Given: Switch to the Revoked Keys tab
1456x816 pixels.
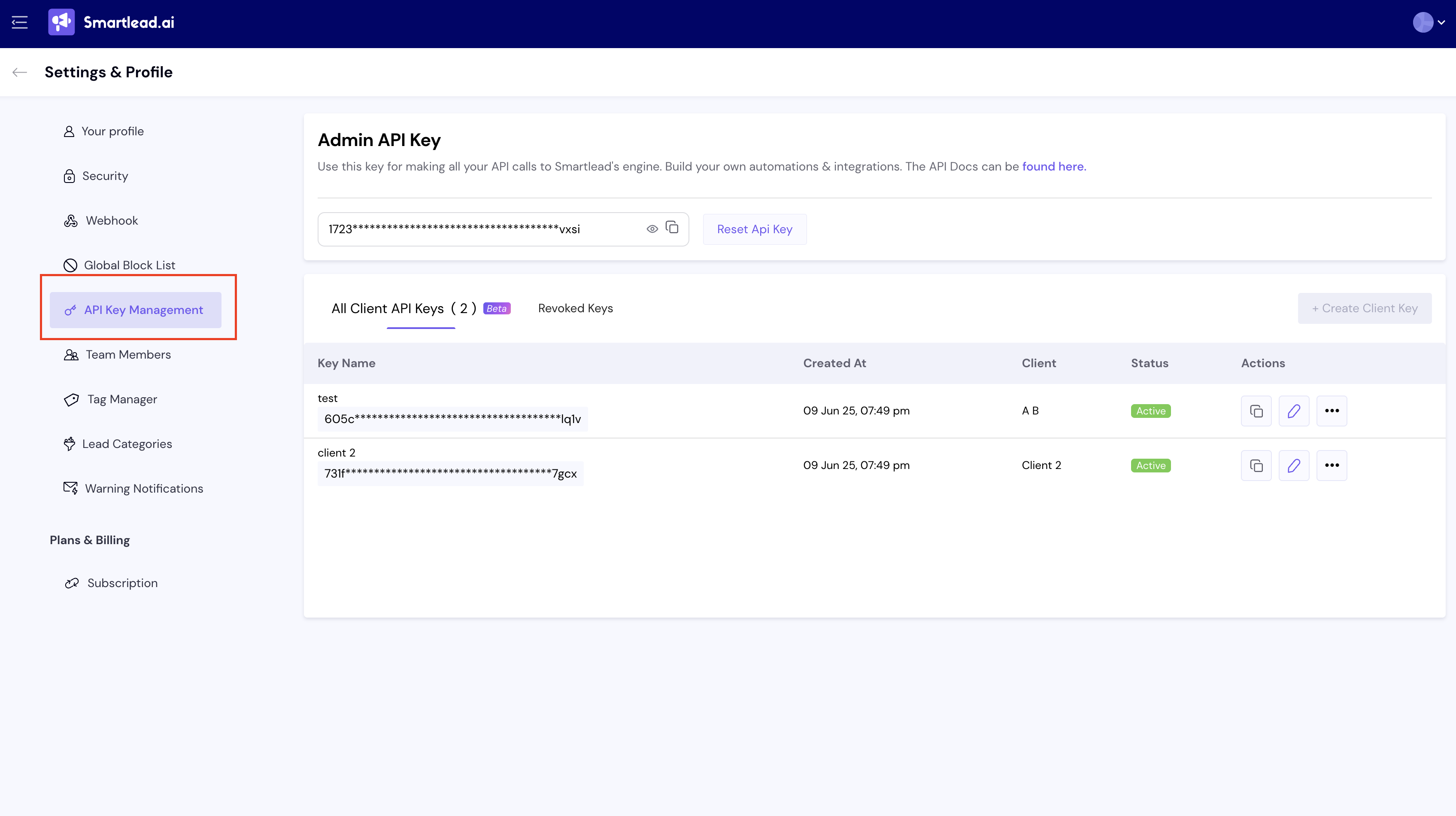Looking at the screenshot, I should 575,308.
